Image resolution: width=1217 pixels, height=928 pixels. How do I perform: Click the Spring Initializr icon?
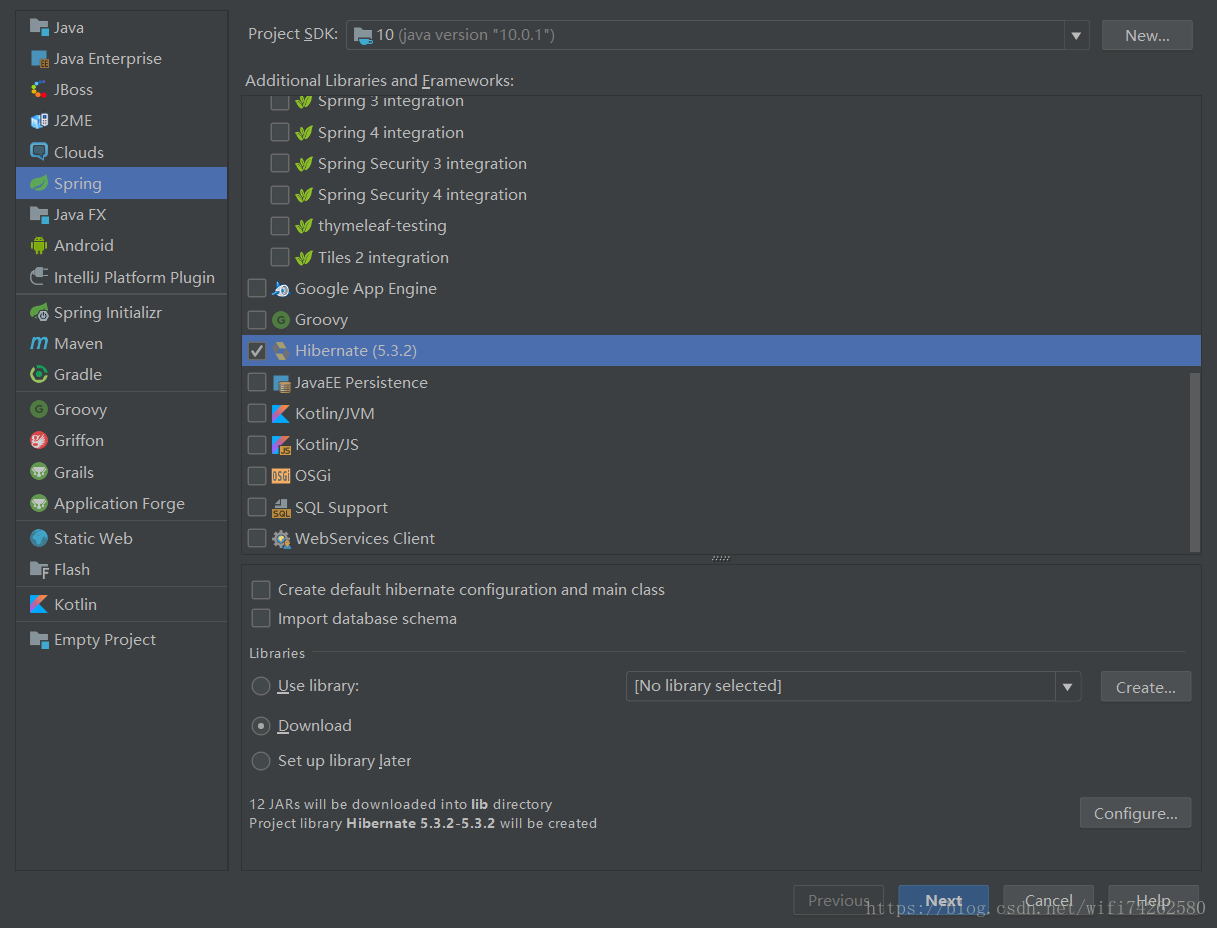click(39, 312)
